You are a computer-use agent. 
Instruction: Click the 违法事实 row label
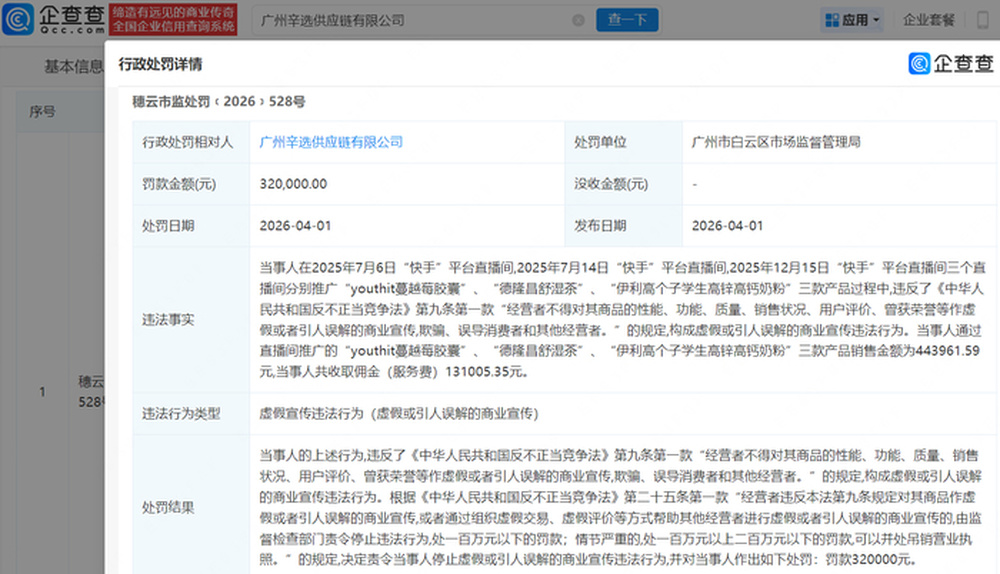point(168,320)
